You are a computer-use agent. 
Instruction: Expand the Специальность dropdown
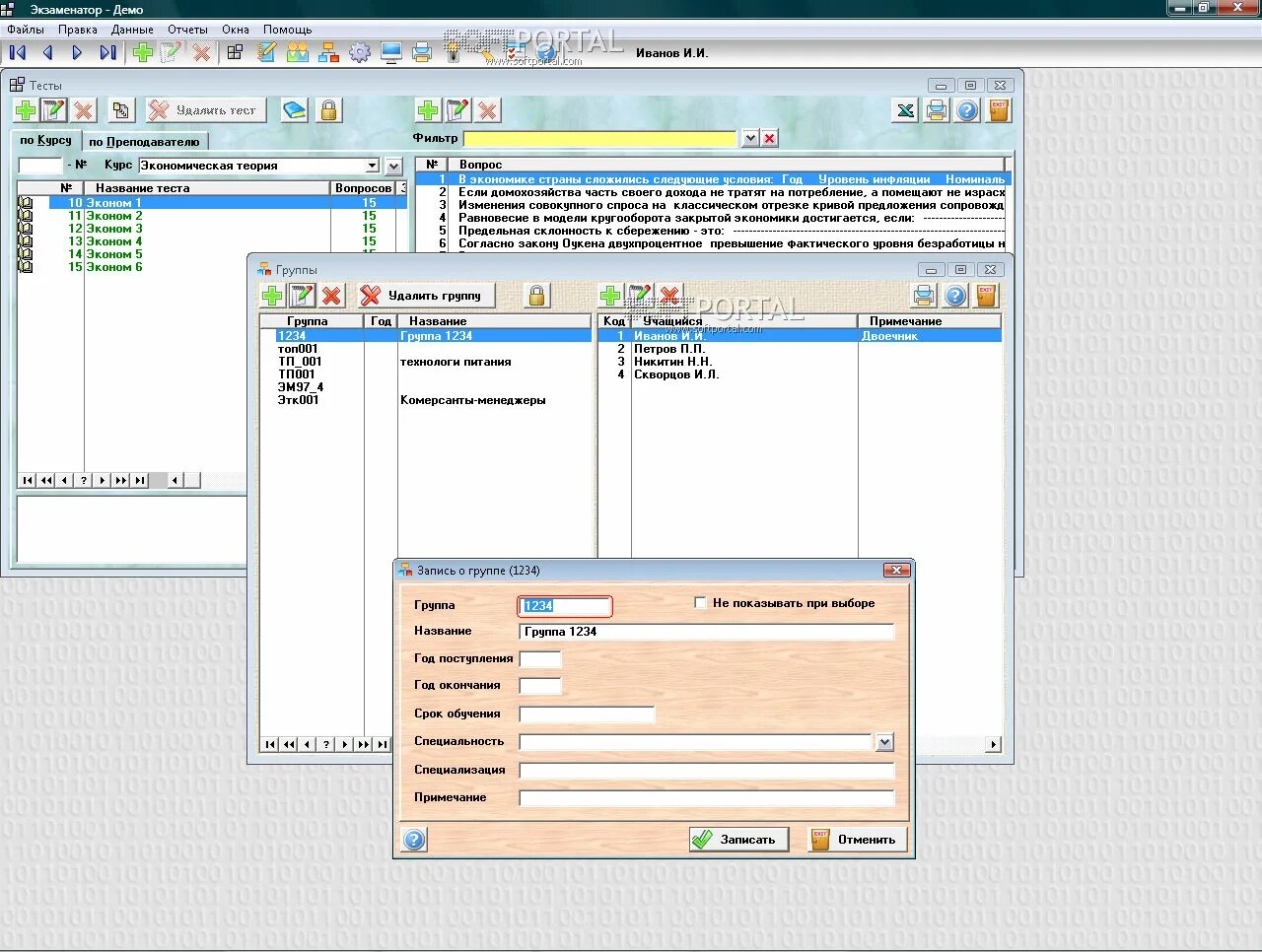tap(884, 742)
